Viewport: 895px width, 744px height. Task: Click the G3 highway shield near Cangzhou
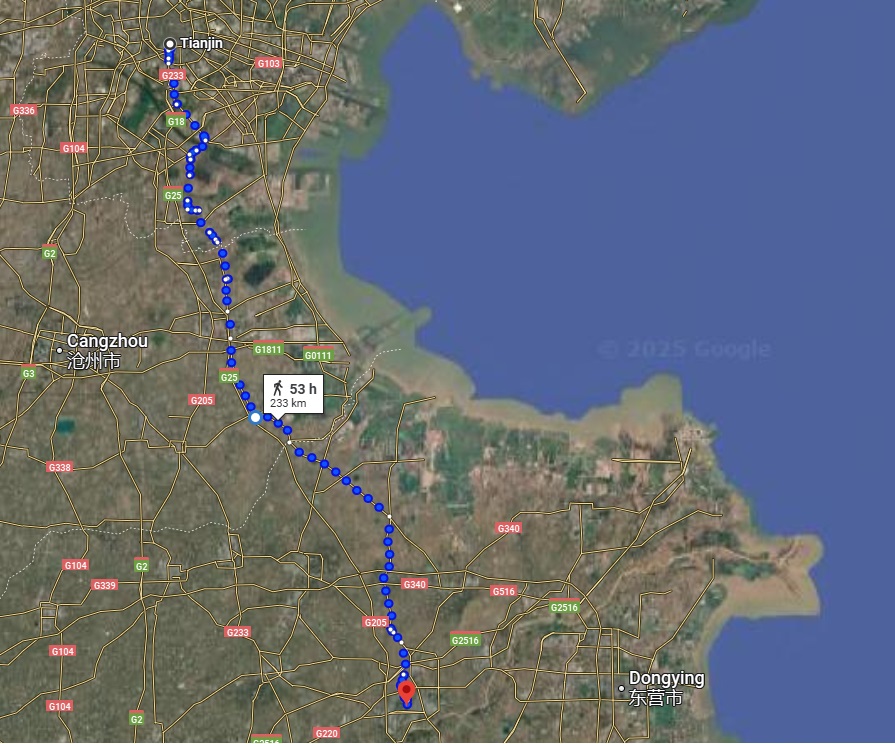(29, 373)
